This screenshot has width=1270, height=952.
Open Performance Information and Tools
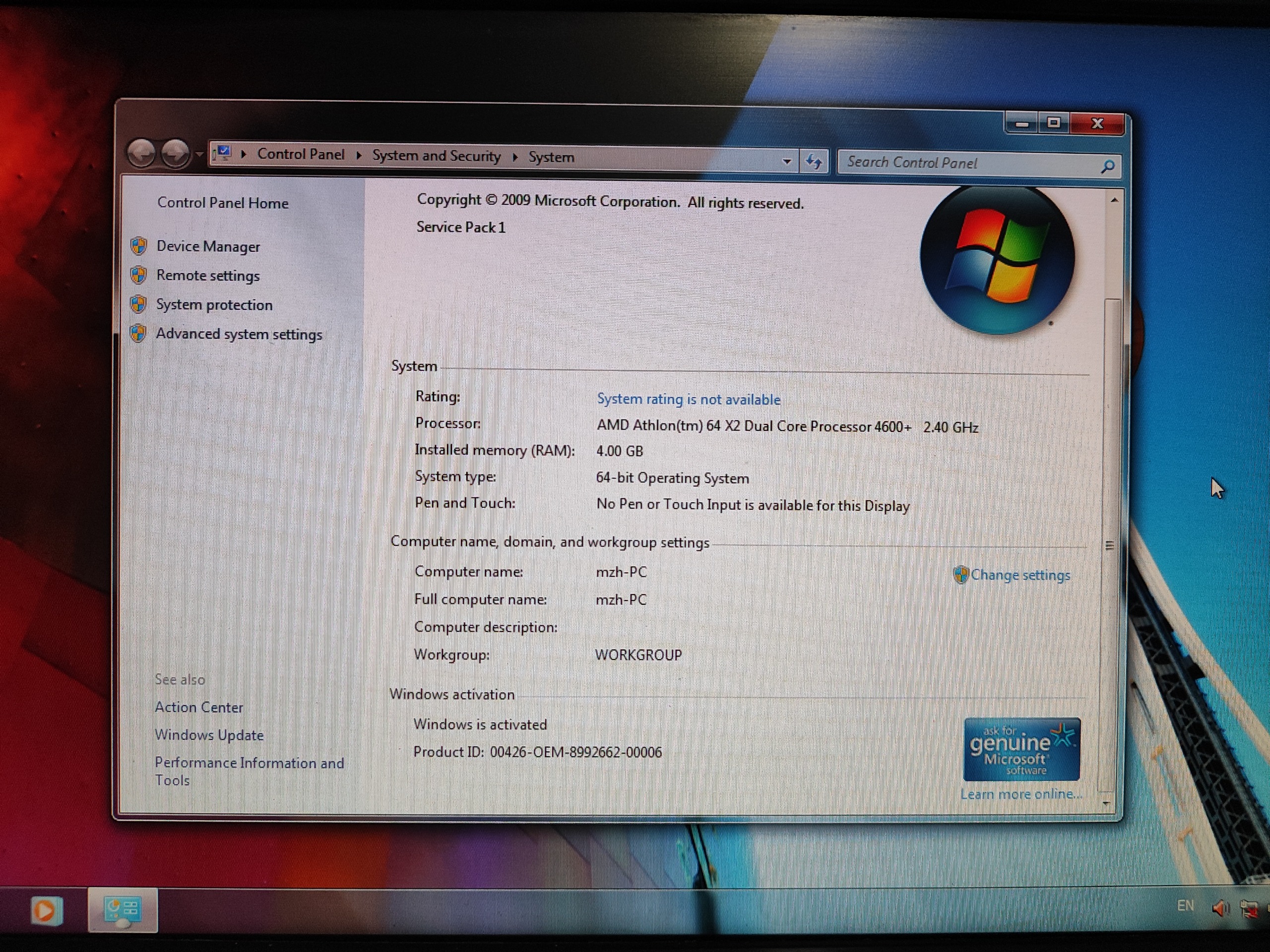pos(249,771)
